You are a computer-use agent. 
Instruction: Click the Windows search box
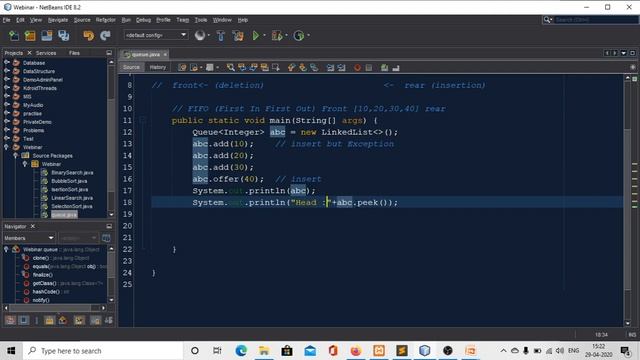[x=103, y=351]
